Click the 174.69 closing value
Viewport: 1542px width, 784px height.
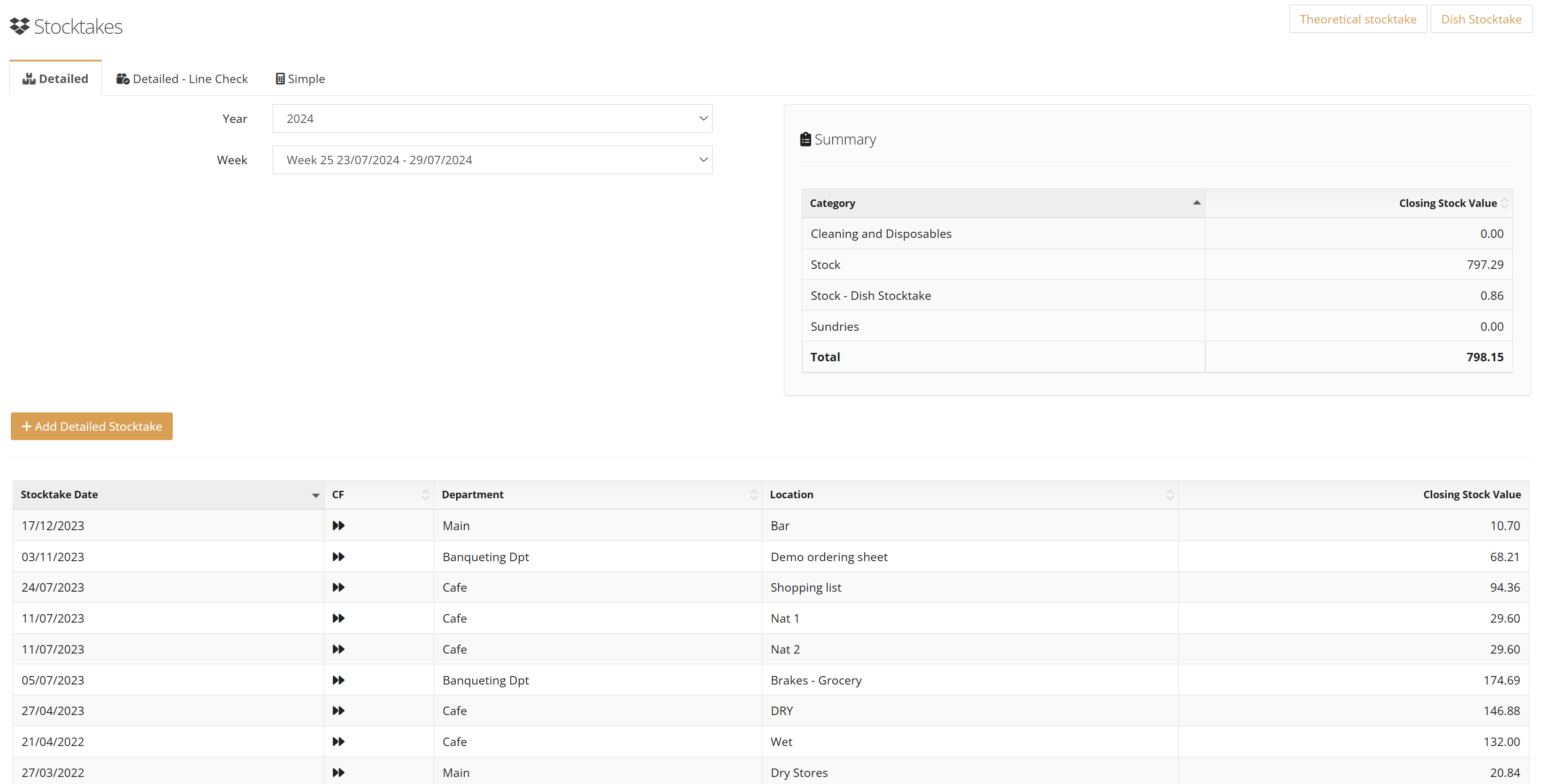point(1501,680)
